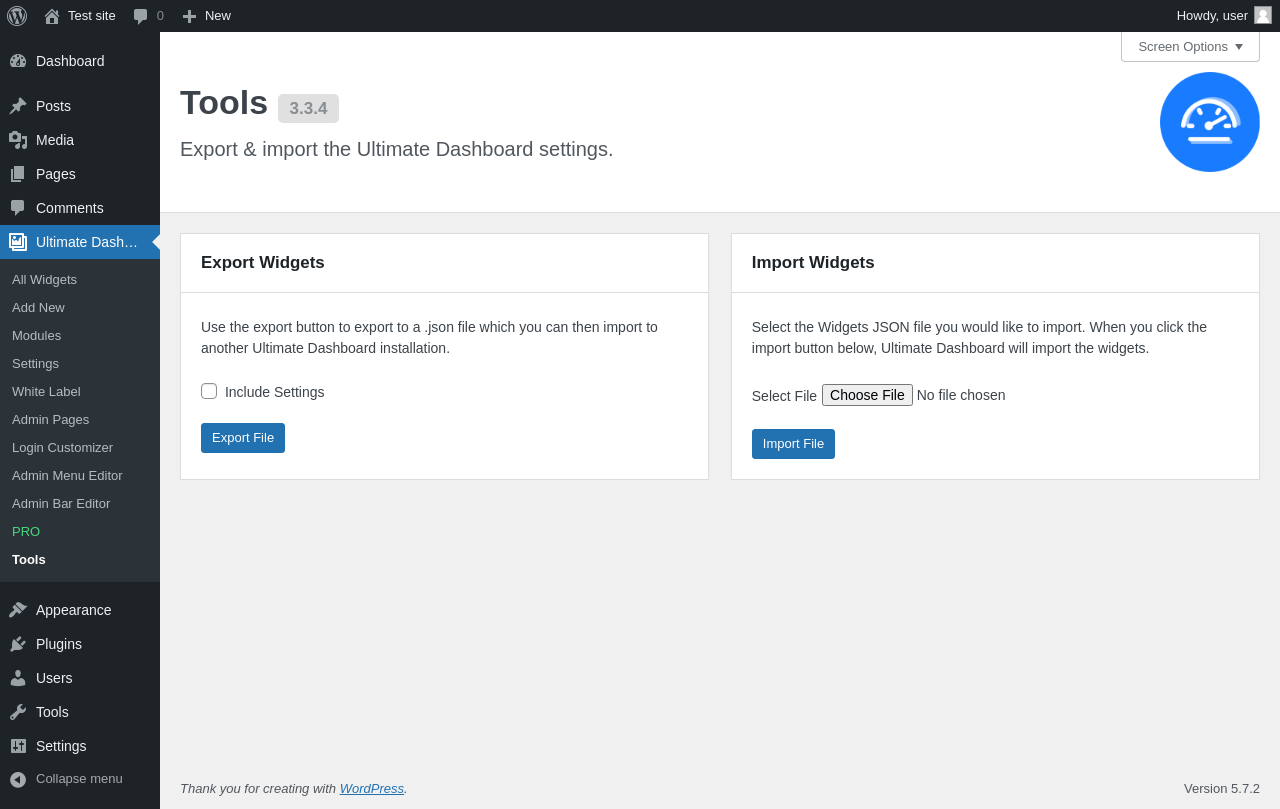Open the Admin Menu Editor submenu item
The image size is (1280, 809).
pos(67,476)
